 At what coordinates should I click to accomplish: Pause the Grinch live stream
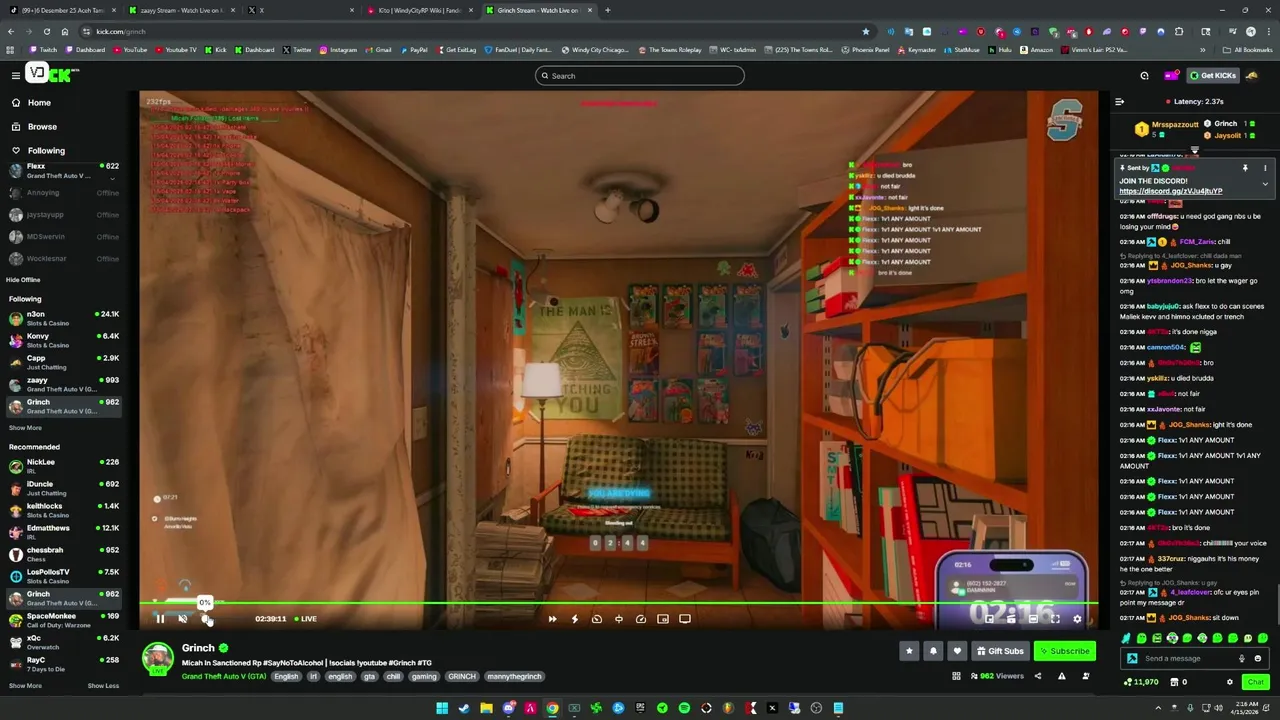(160, 619)
